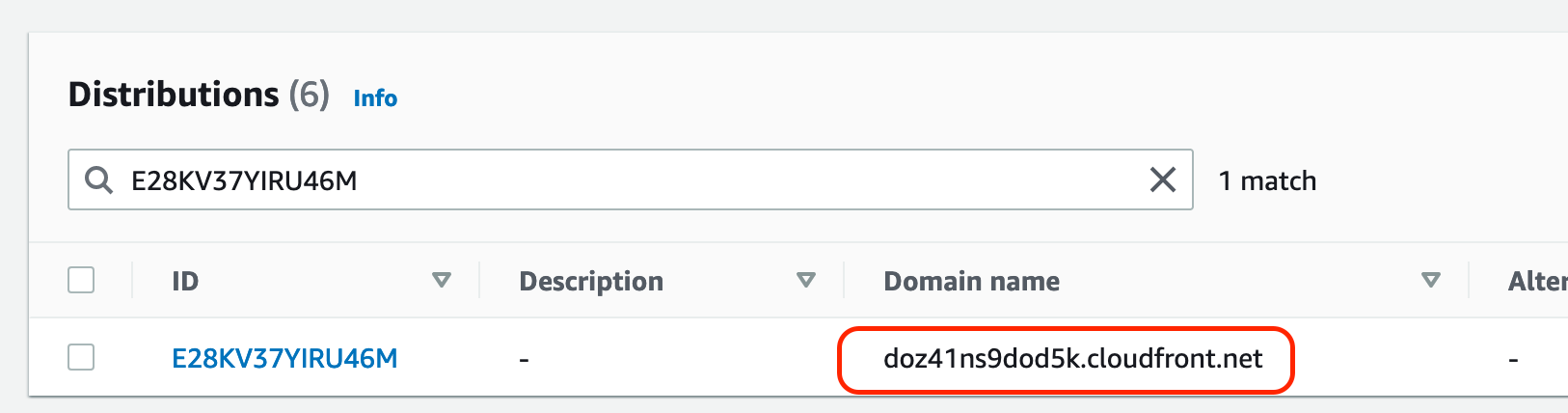Check the E28KV37YIRU46M row checkbox
Screen dimensions: 1568x413
[81, 358]
